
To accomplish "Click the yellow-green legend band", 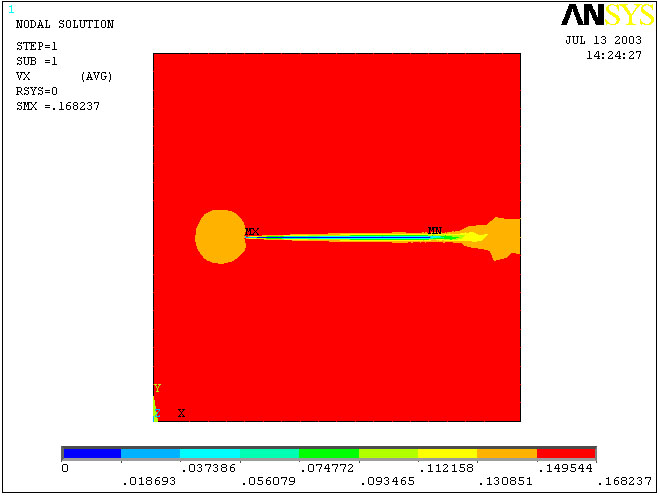I will [389, 453].
